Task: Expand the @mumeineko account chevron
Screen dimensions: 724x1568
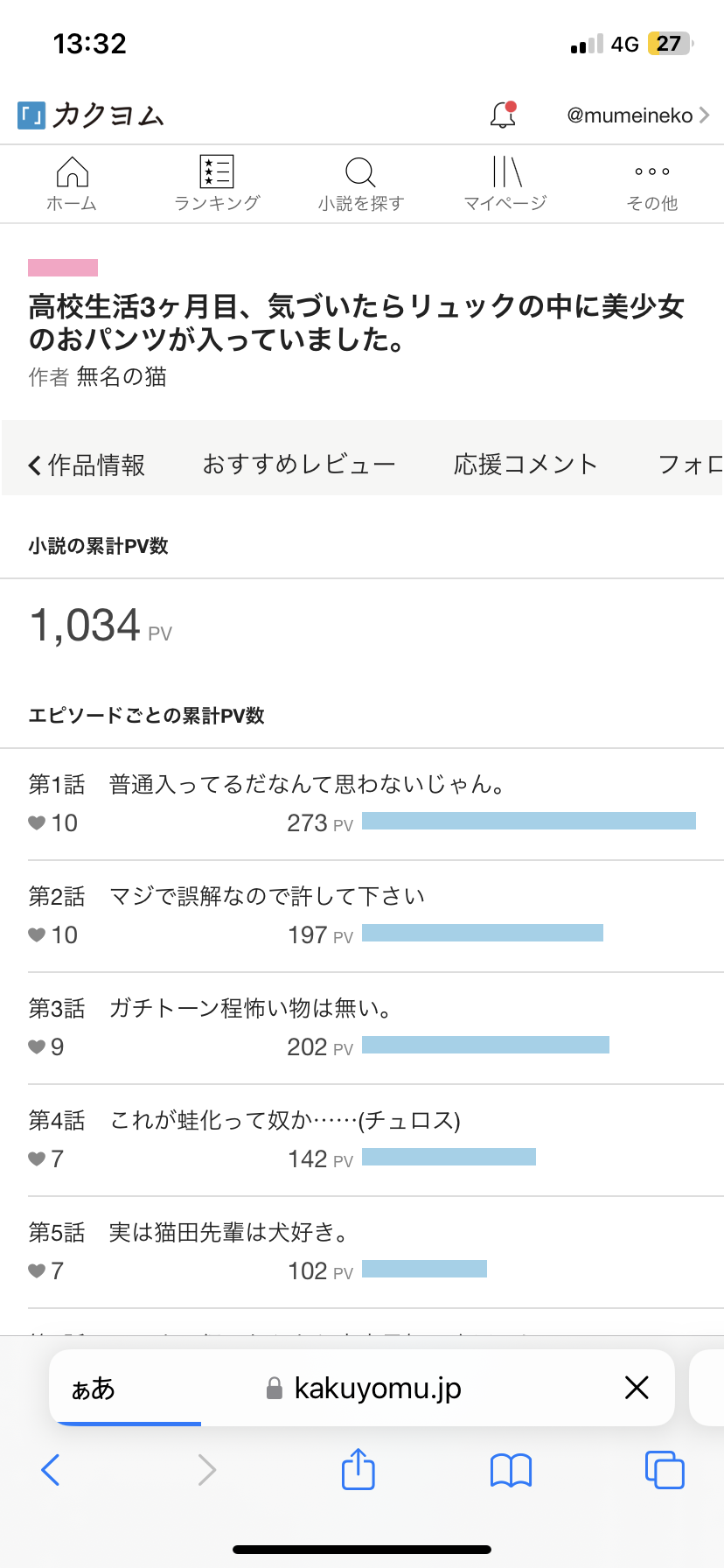Action: click(x=704, y=115)
